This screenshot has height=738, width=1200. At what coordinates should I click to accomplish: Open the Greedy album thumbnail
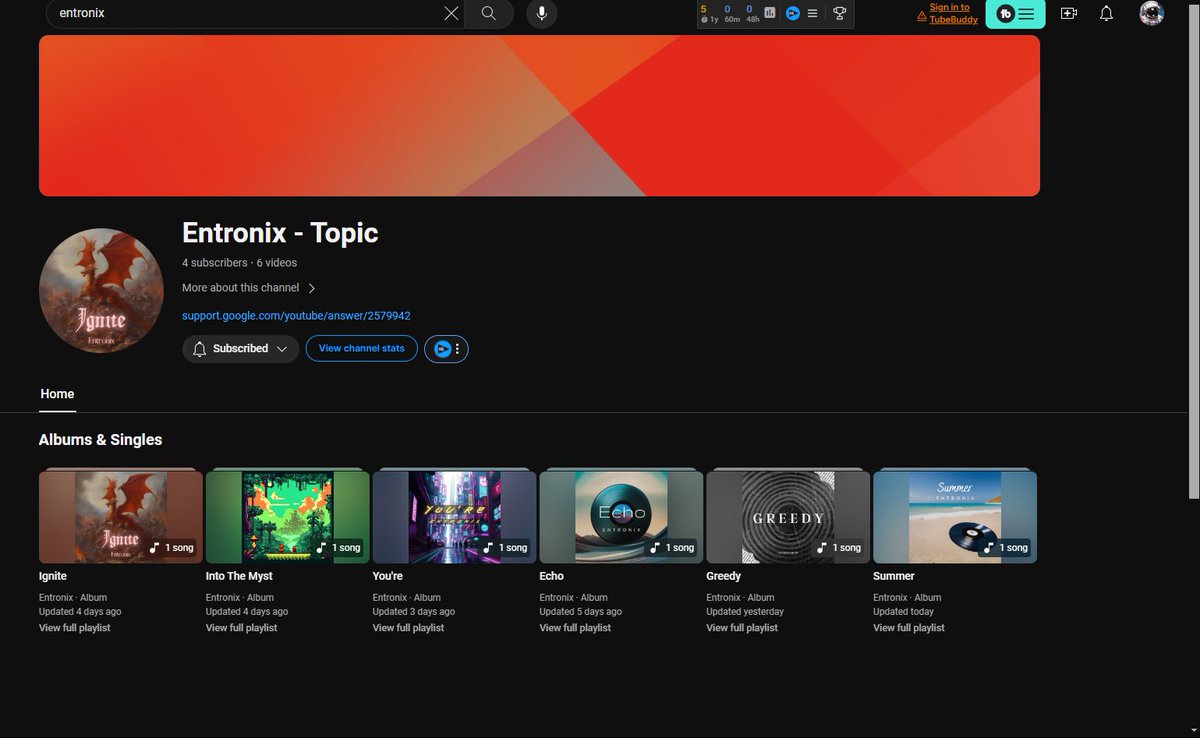[788, 517]
